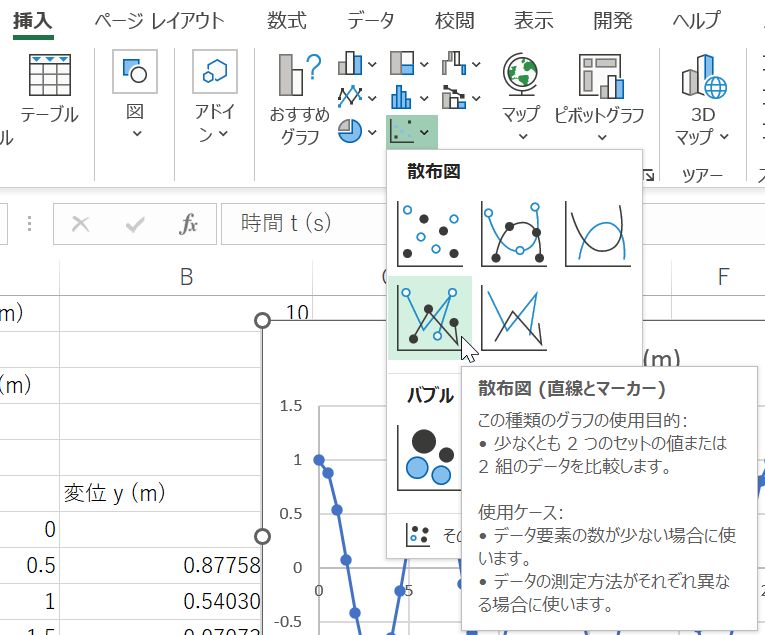The height and width of the screenshot is (635, 765).
Task: Click おすすめグラフ recommended charts
Action: coord(300,99)
